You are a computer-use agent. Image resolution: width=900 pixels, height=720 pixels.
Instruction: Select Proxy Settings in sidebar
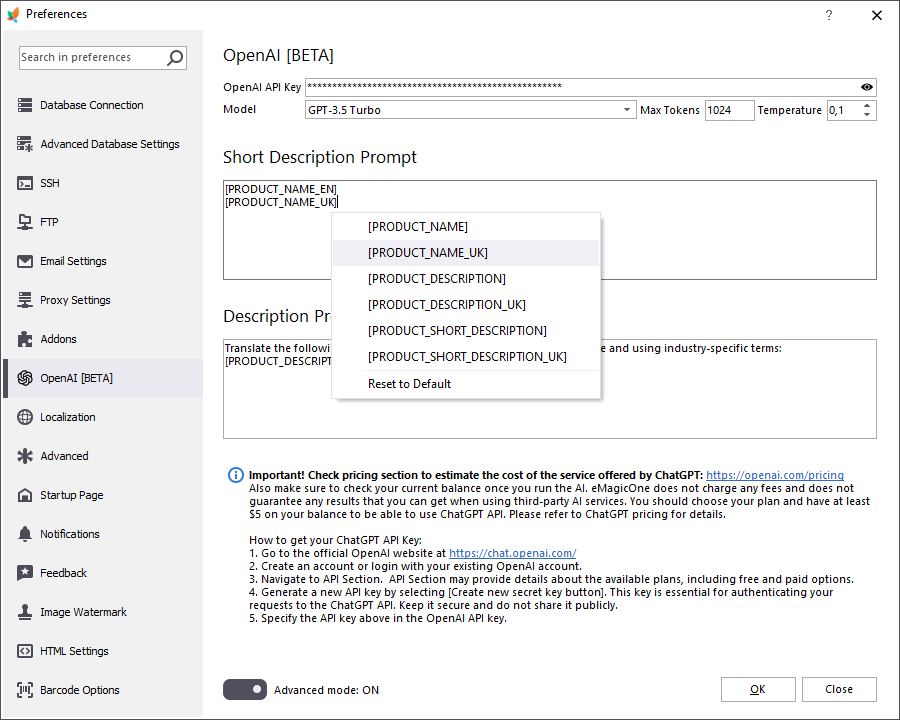(103, 300)
